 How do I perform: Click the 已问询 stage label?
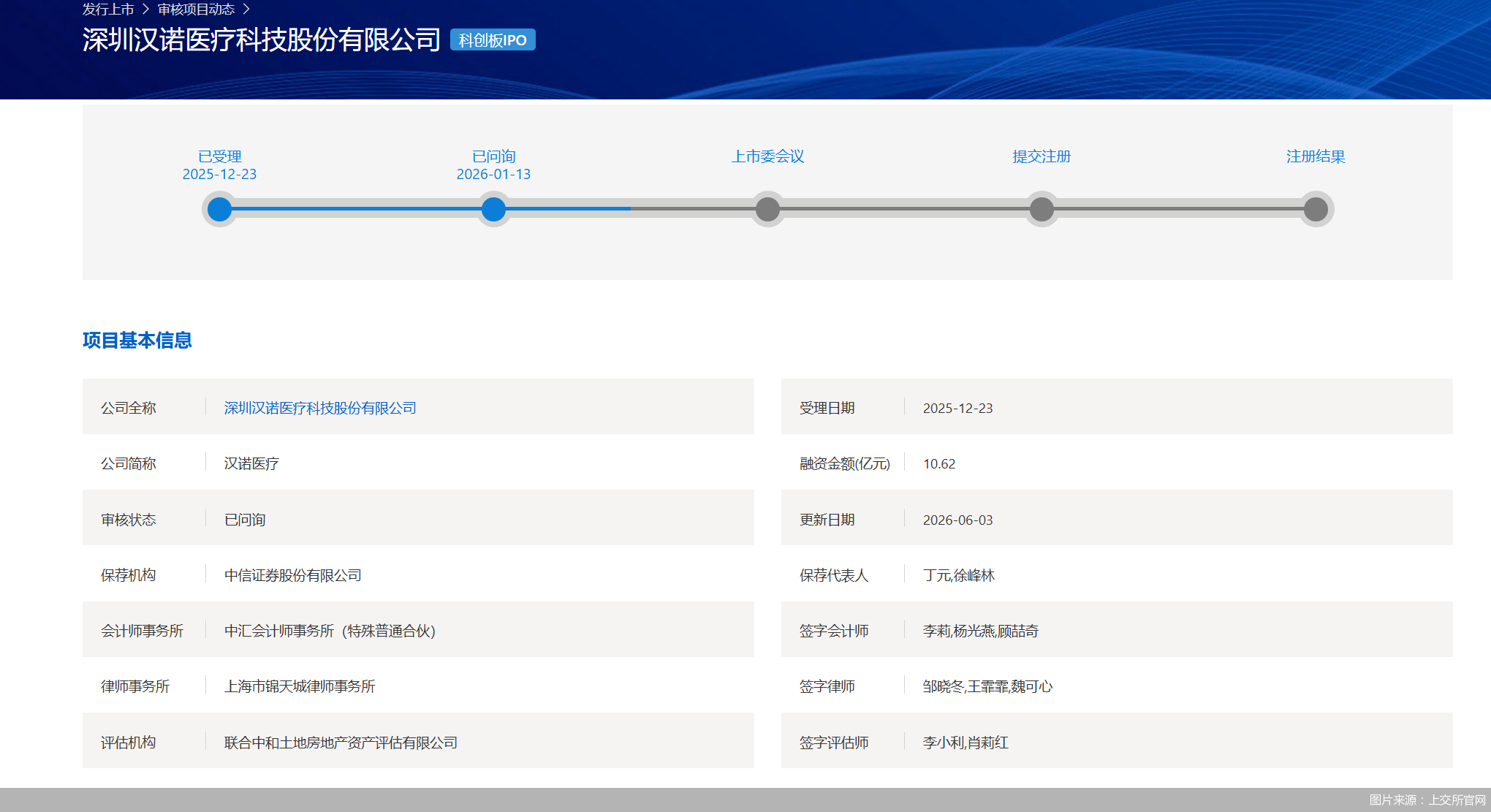[x=493, y=156]
